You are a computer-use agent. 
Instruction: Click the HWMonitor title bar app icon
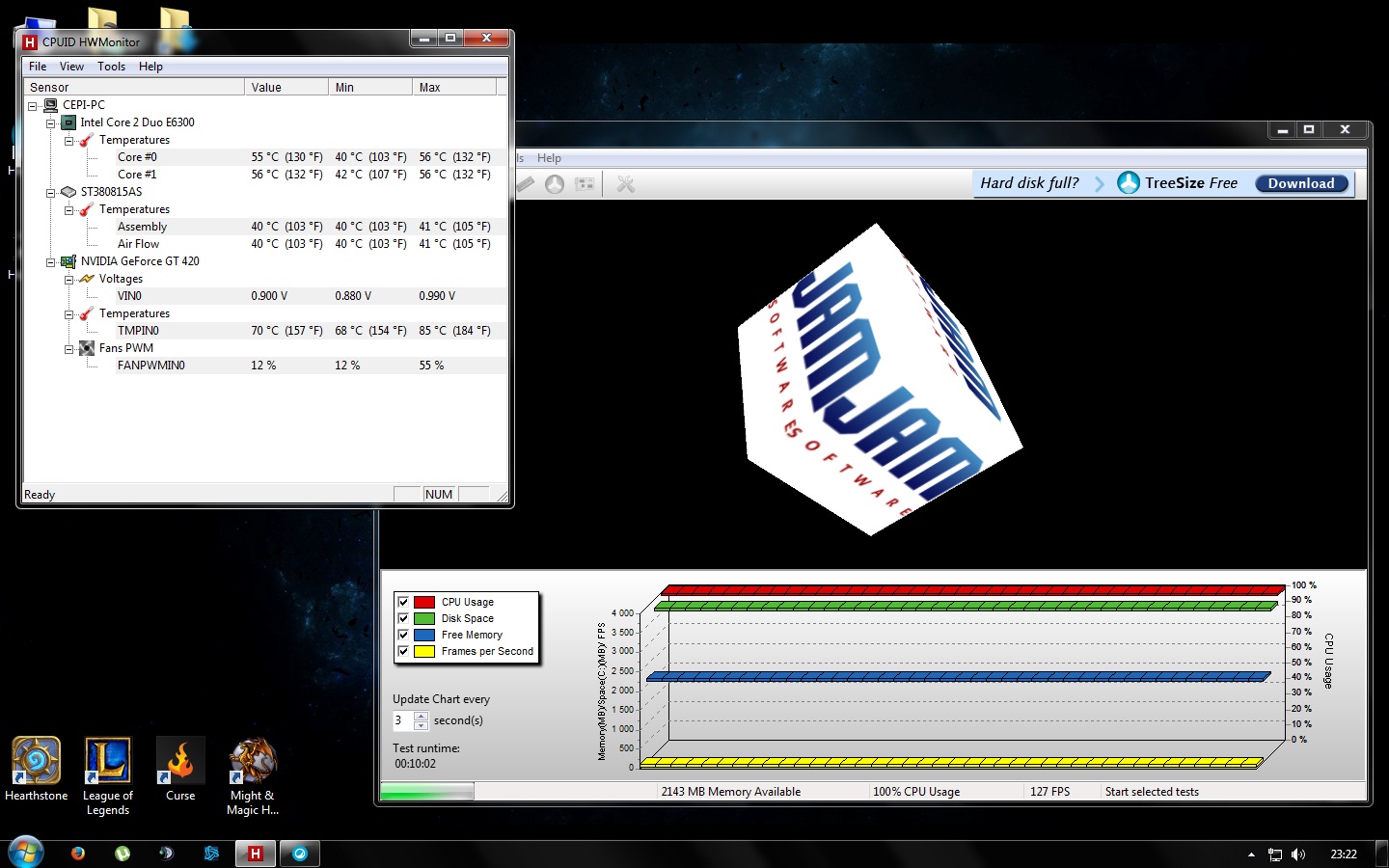tap(30, 41)
